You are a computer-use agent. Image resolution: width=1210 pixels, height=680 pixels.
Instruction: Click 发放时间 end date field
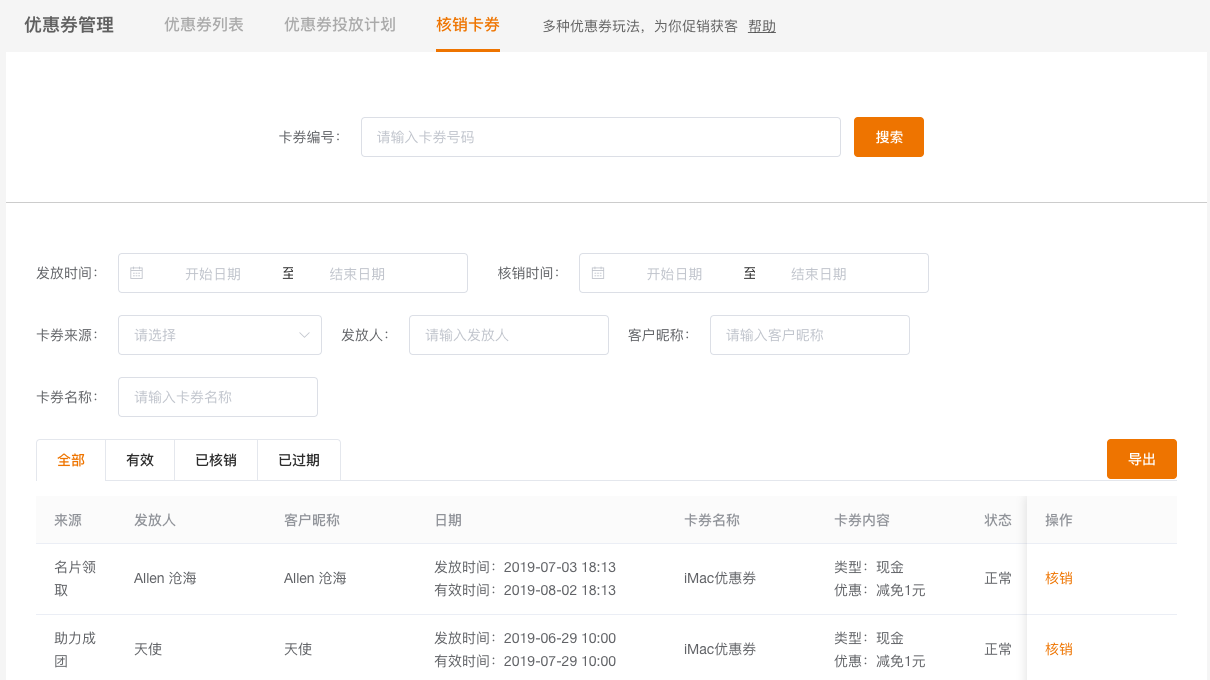(x=357, y=273)
